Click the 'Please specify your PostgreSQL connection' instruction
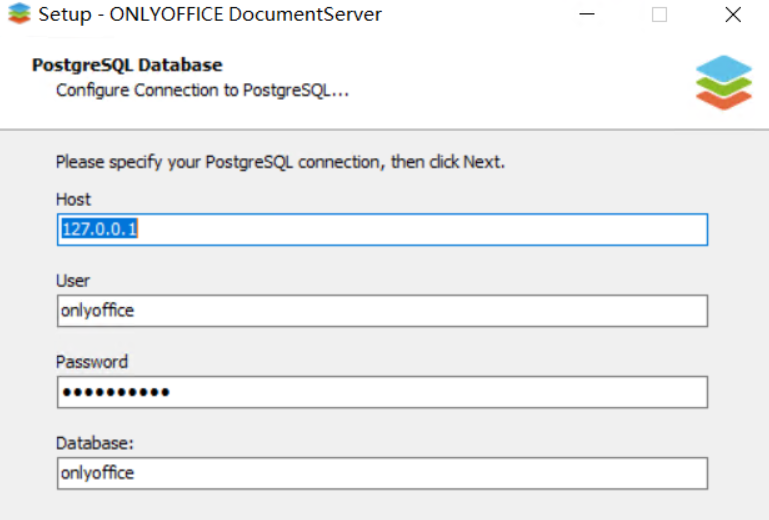769x520 pixels. 280,161
